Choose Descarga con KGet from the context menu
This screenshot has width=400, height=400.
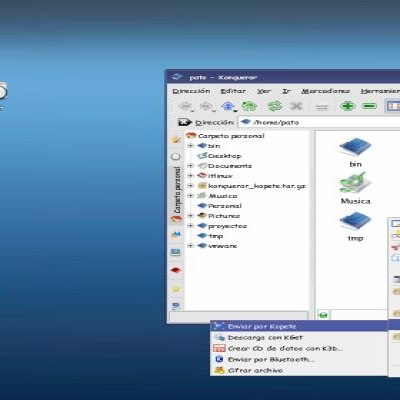pyautogui.click(x=299, y=337)
